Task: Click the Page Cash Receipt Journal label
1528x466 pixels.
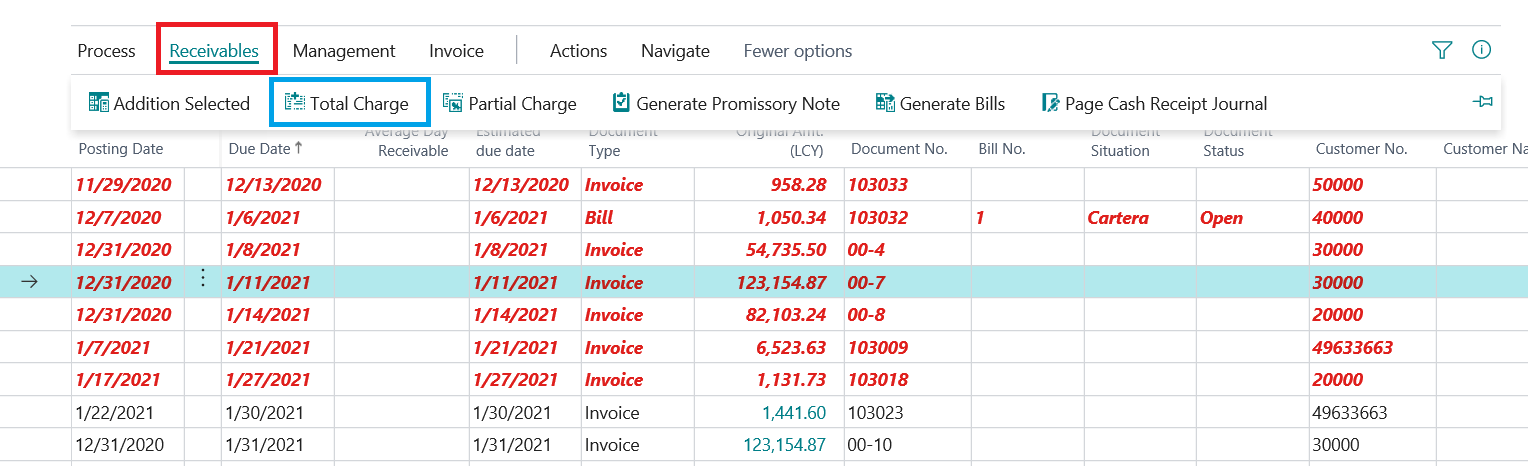Action: click(x=1166, y=104)
